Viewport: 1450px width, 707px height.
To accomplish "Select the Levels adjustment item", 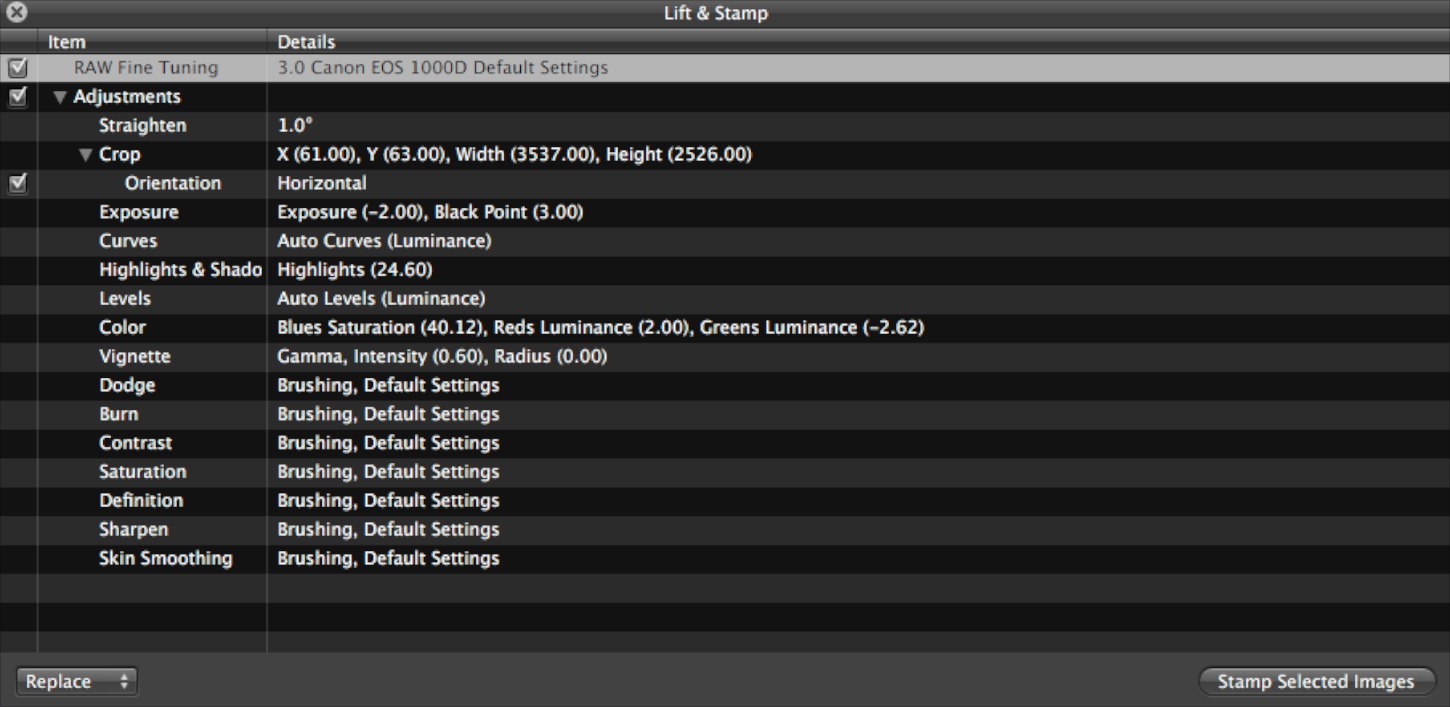I will 125,299.
